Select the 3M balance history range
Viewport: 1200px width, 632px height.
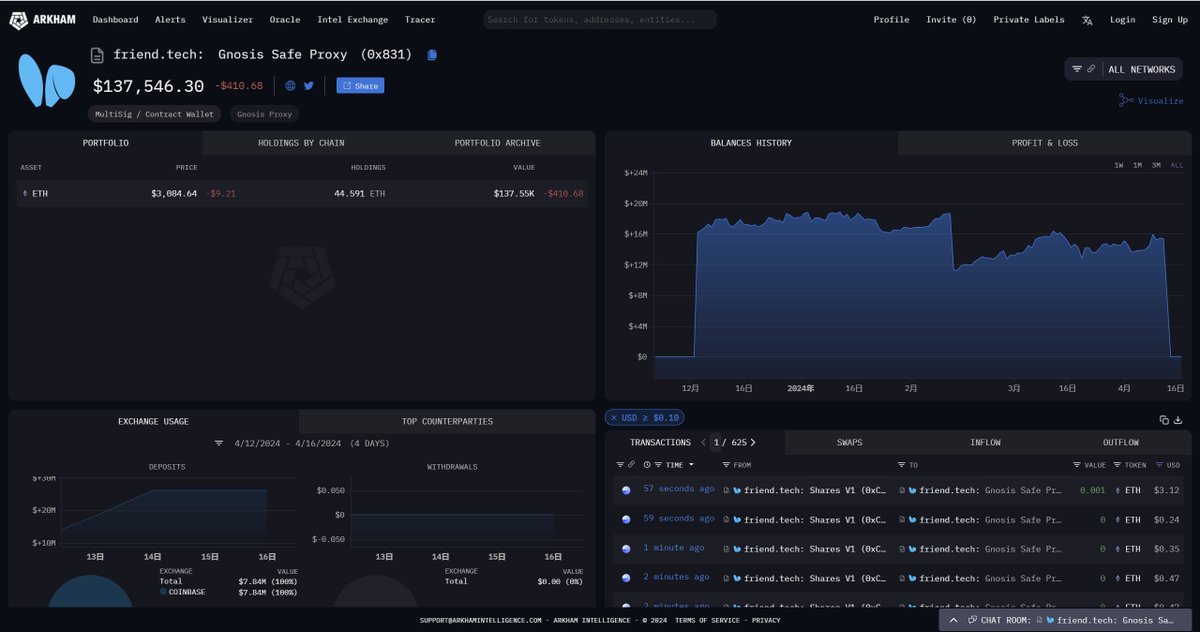pyautogui.click(x=1156, y=165)
